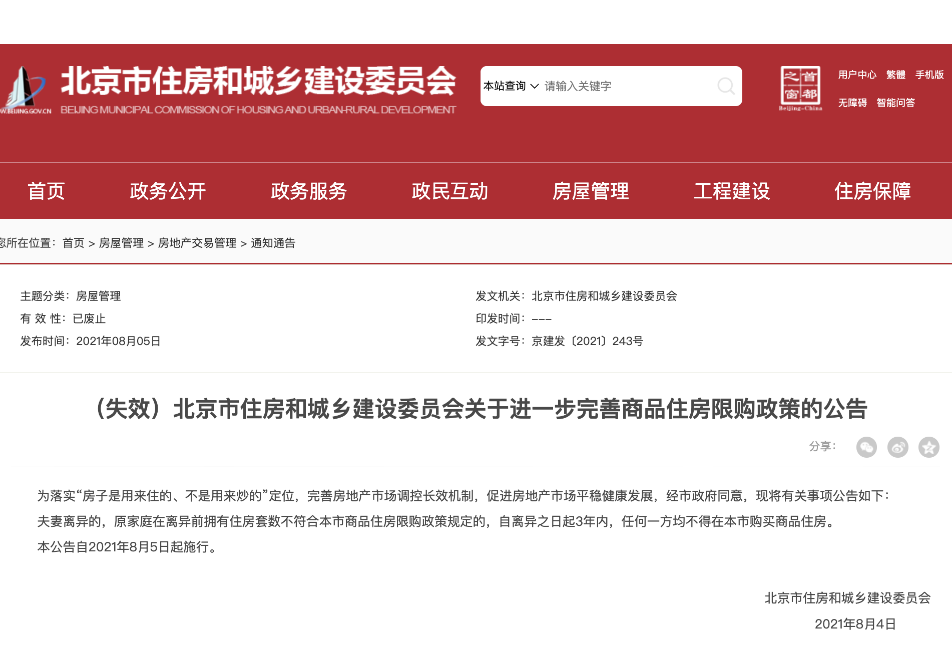The image size is (952, 669).
Task: Click 房地产交易管理 in the breadcrumb
Action: click(x=197, y=243)
